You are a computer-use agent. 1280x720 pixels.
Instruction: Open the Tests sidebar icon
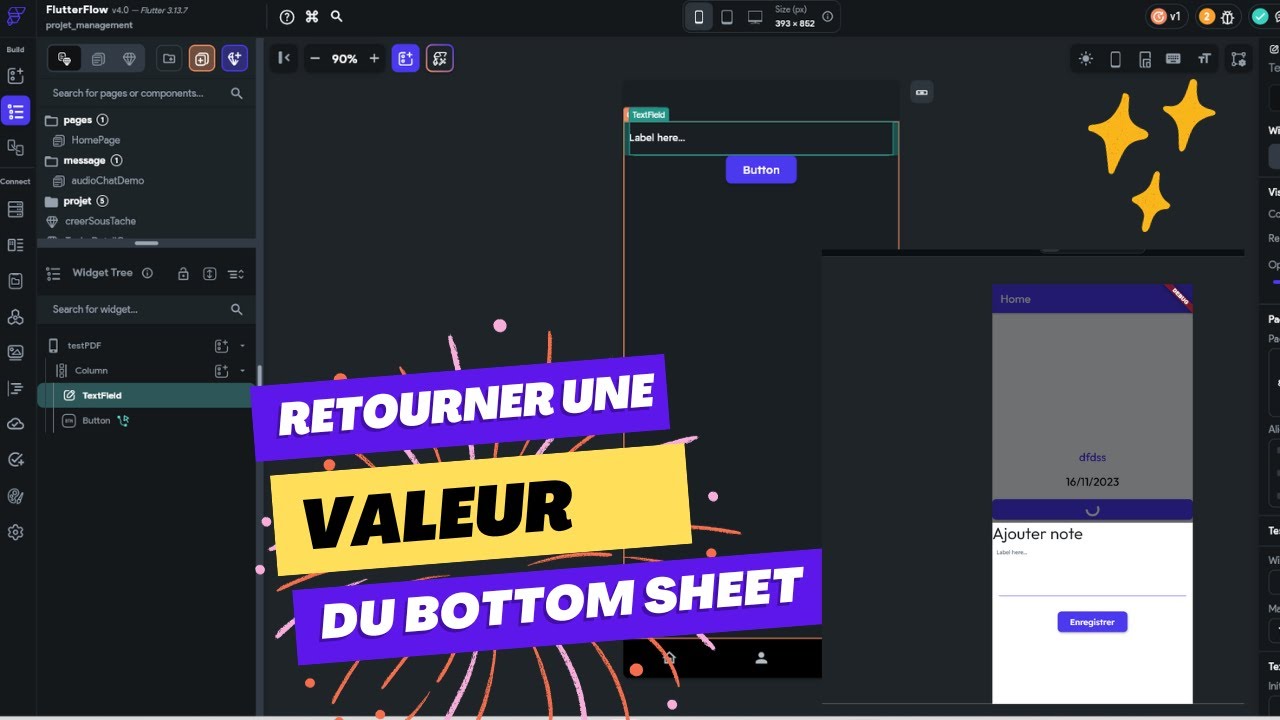(x=15, y=460)
